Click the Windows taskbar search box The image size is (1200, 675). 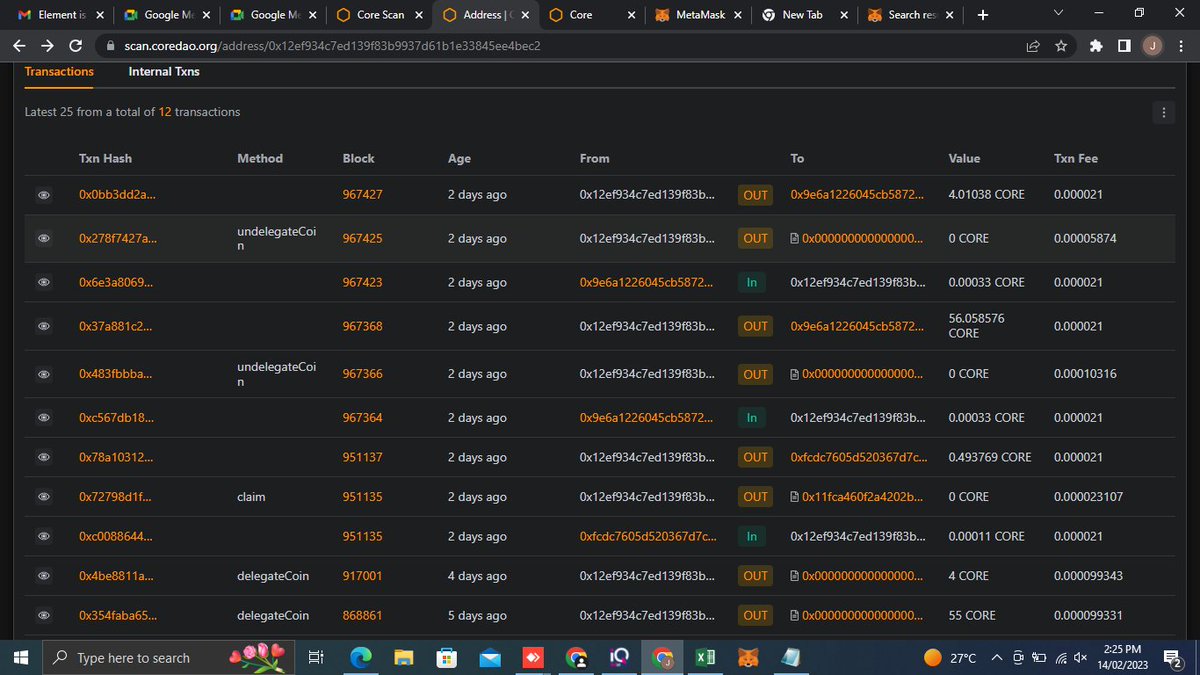pyautogui.click(x=169, y=658)
